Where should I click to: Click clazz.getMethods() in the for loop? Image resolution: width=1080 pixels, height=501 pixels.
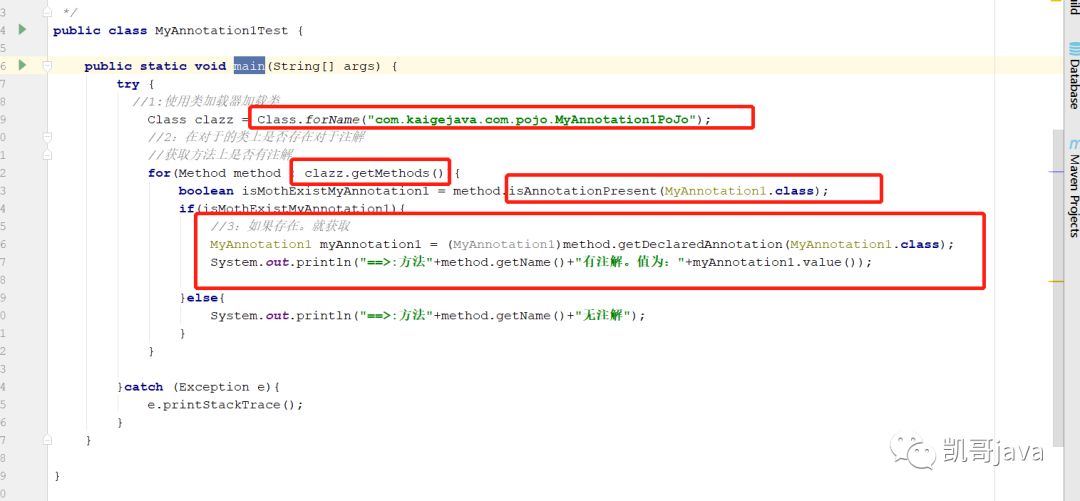point(375,173)
